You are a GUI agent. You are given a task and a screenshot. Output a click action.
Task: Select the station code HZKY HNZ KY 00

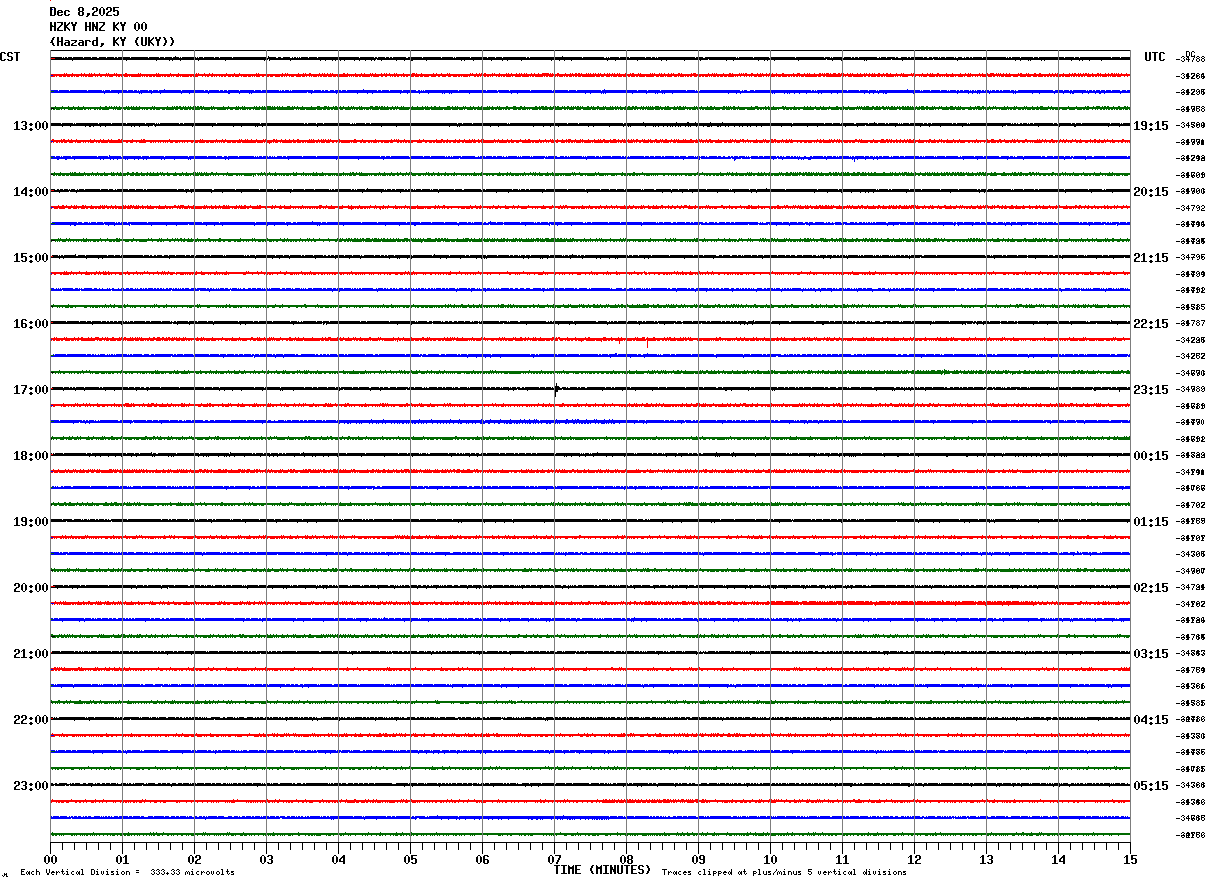point(98,27)
